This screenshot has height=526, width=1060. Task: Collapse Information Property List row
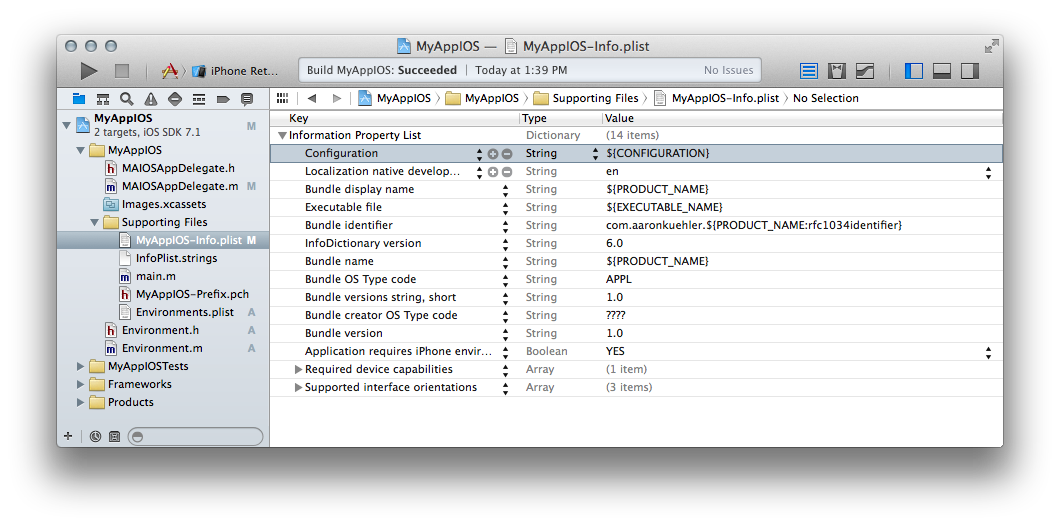[x=283, y=135]
